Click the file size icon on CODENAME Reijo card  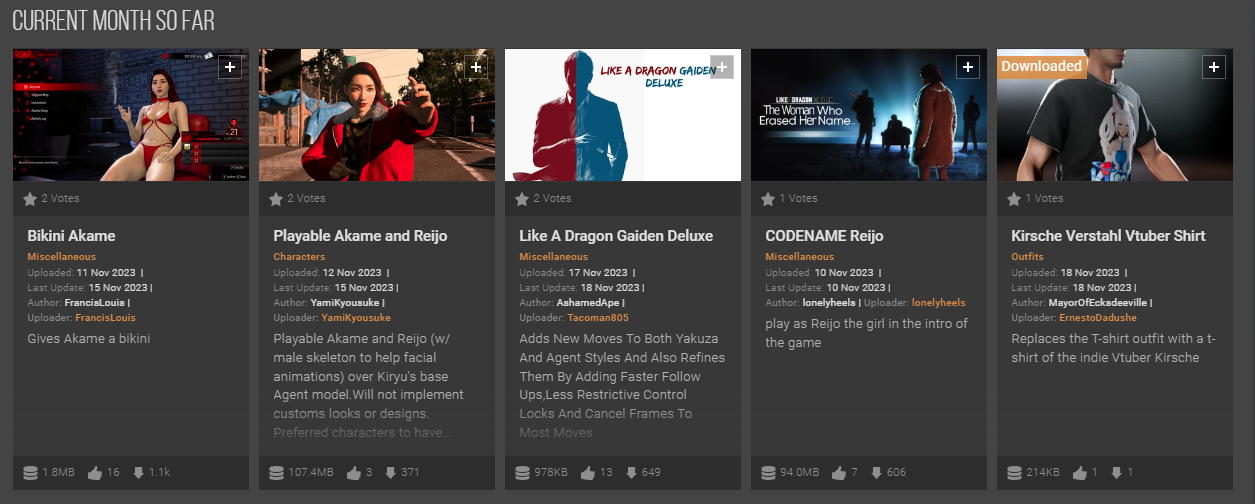pos(768,472)
